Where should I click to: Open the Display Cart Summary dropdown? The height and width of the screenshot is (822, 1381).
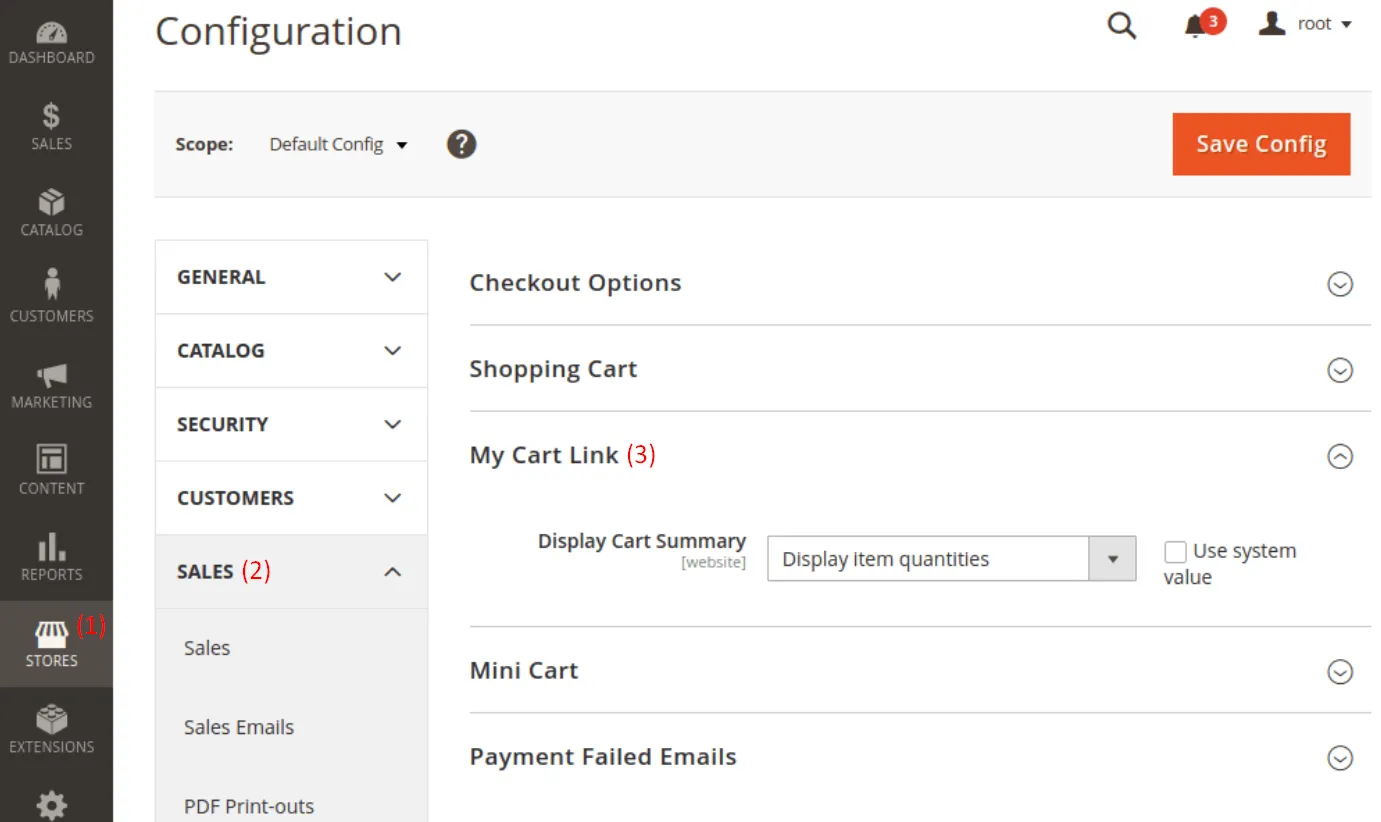click(x=951, y=559)
